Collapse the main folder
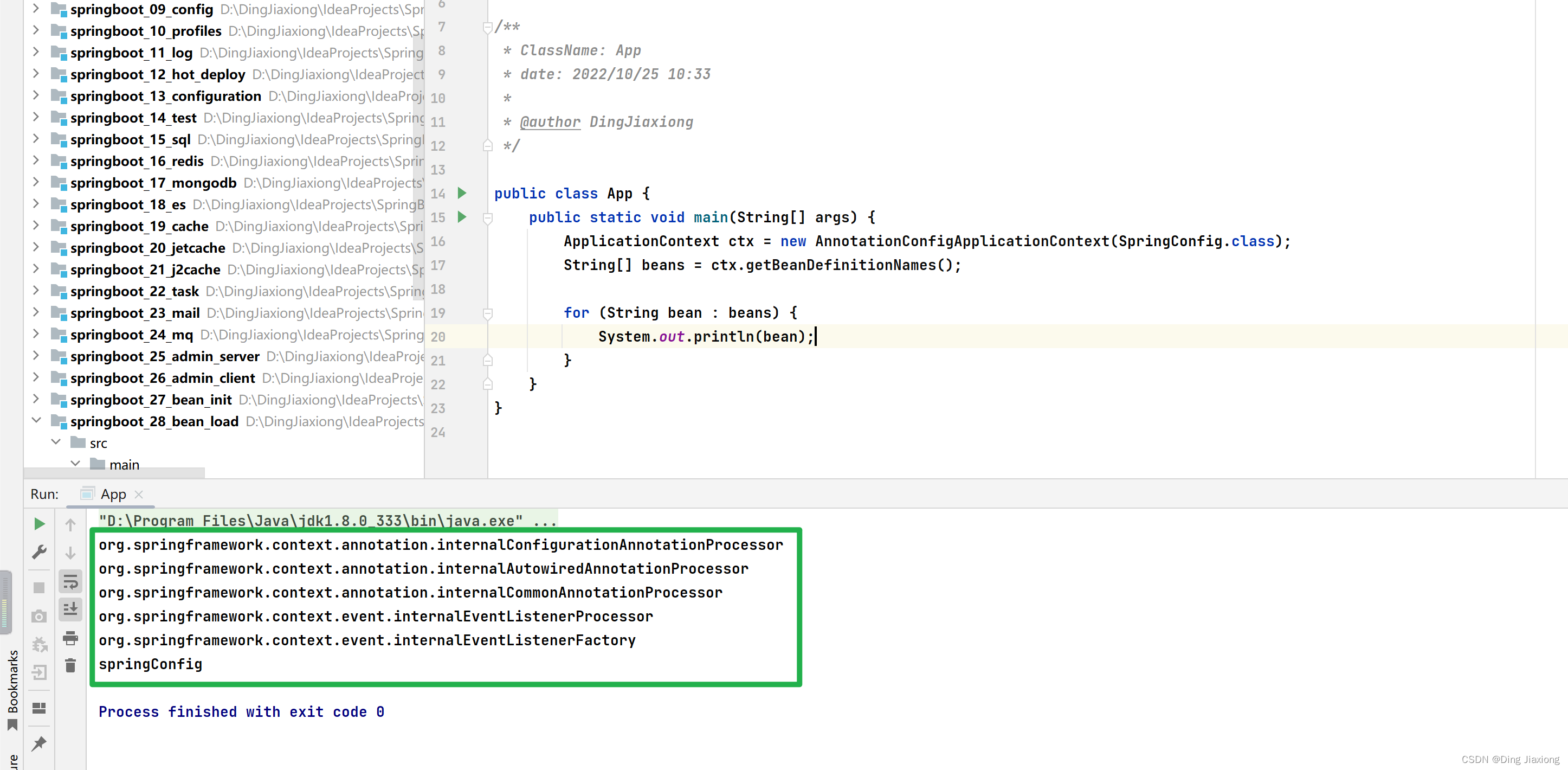 point(75,464)
